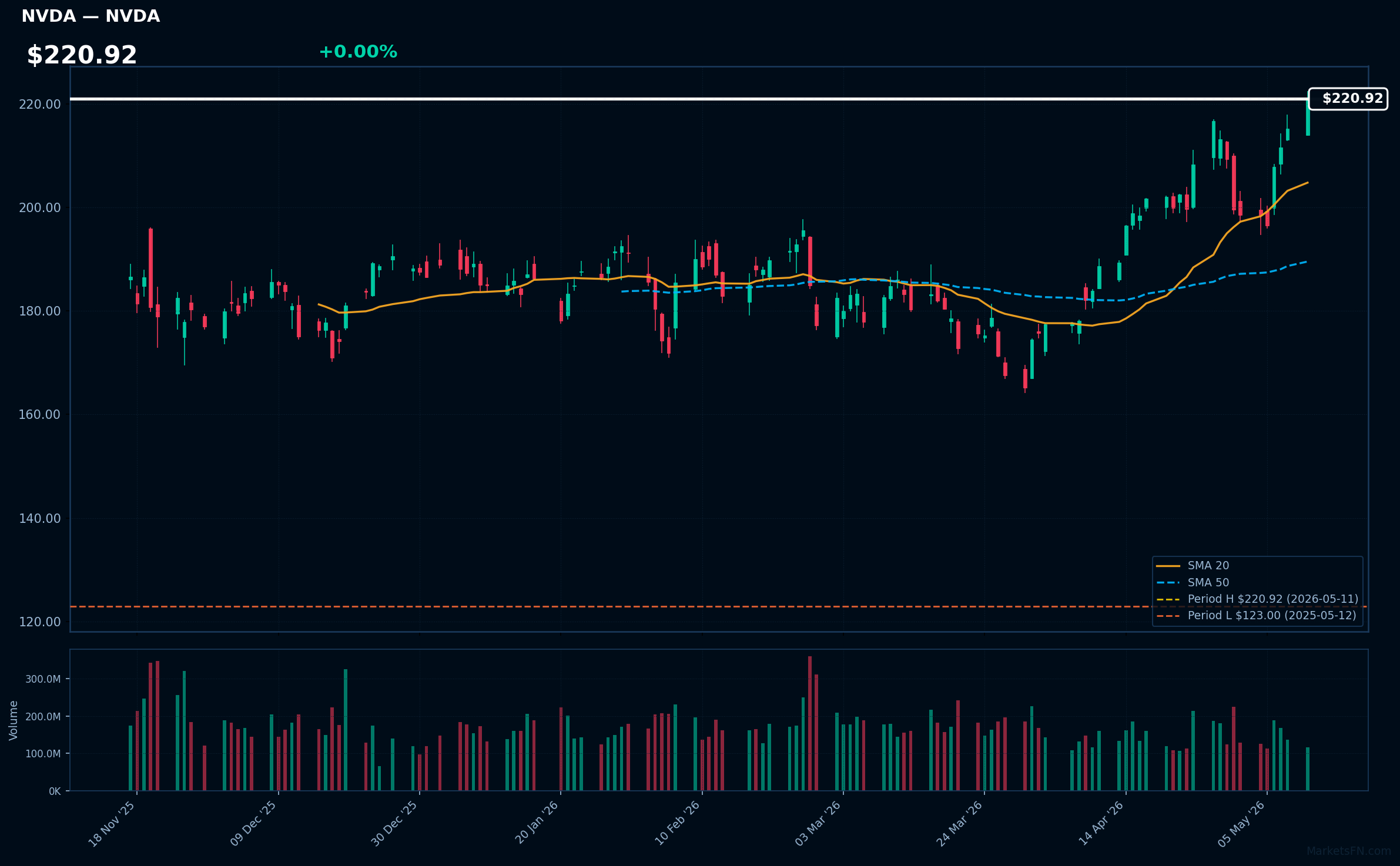Click the 14 Apr '26 date label
Viewport: 1400px width, 866px height.
(1101, 824)
